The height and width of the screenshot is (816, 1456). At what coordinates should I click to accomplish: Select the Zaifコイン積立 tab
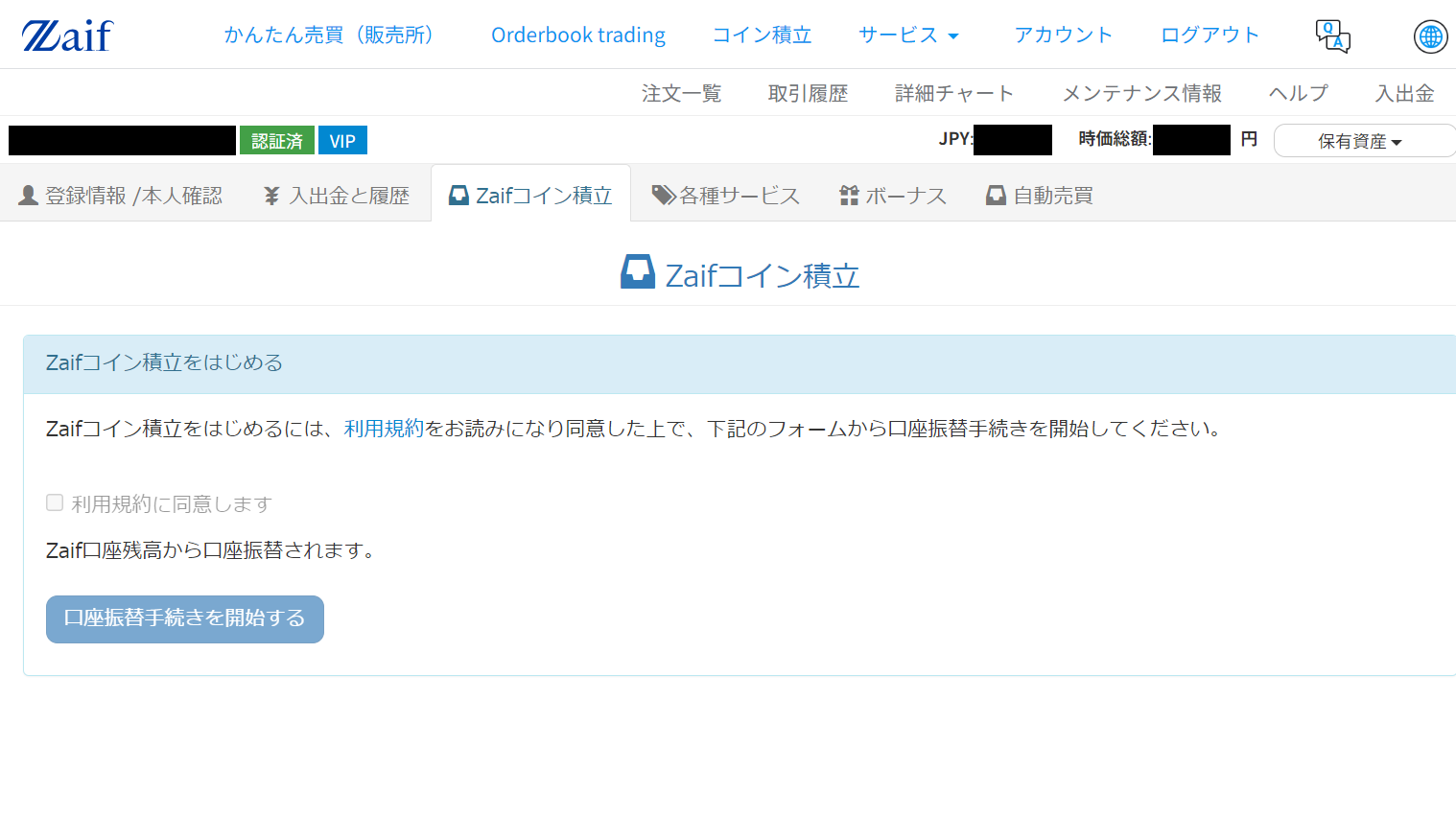[530, 195]
